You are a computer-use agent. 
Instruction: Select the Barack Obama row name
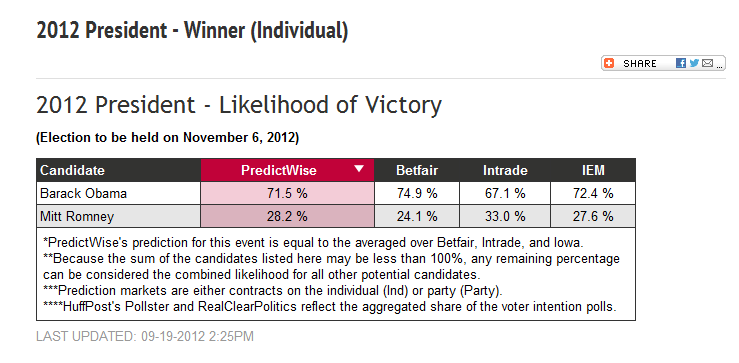[x=83, y=193]
